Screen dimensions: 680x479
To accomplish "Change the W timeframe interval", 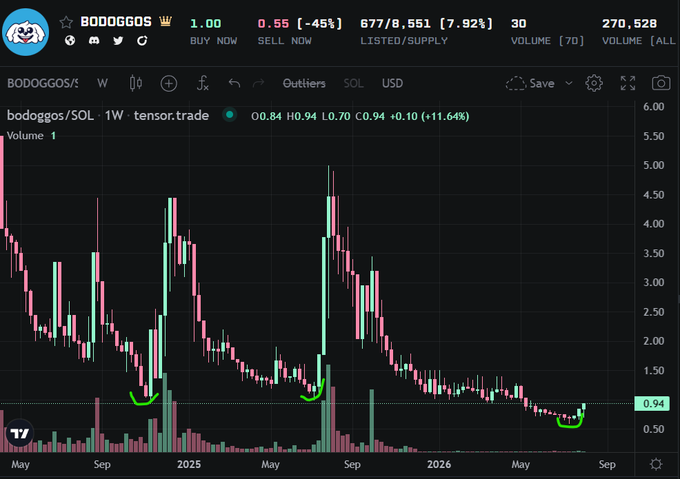I will coord(102,83).
